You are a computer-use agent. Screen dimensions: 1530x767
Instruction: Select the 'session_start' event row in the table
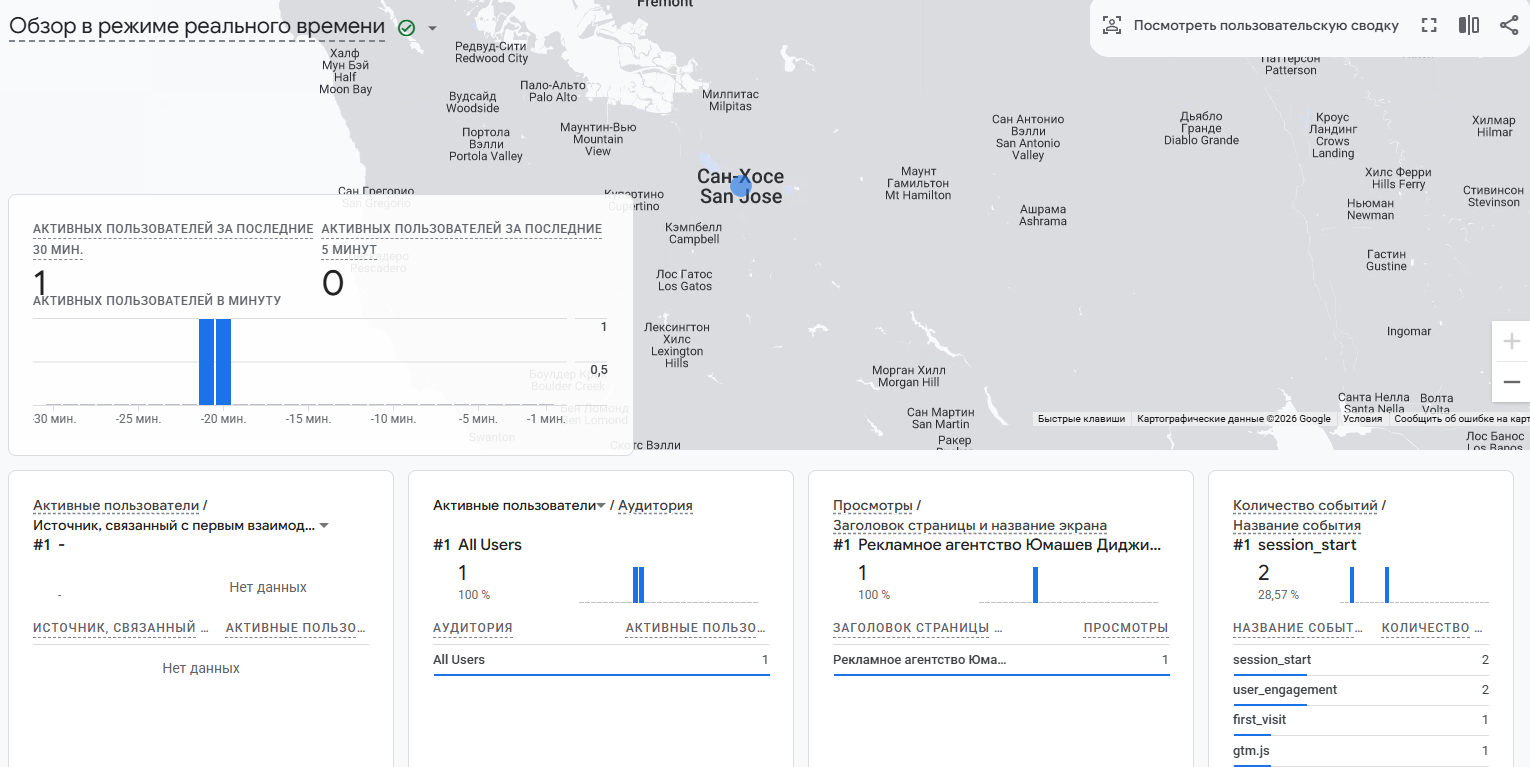[1361, 660]
